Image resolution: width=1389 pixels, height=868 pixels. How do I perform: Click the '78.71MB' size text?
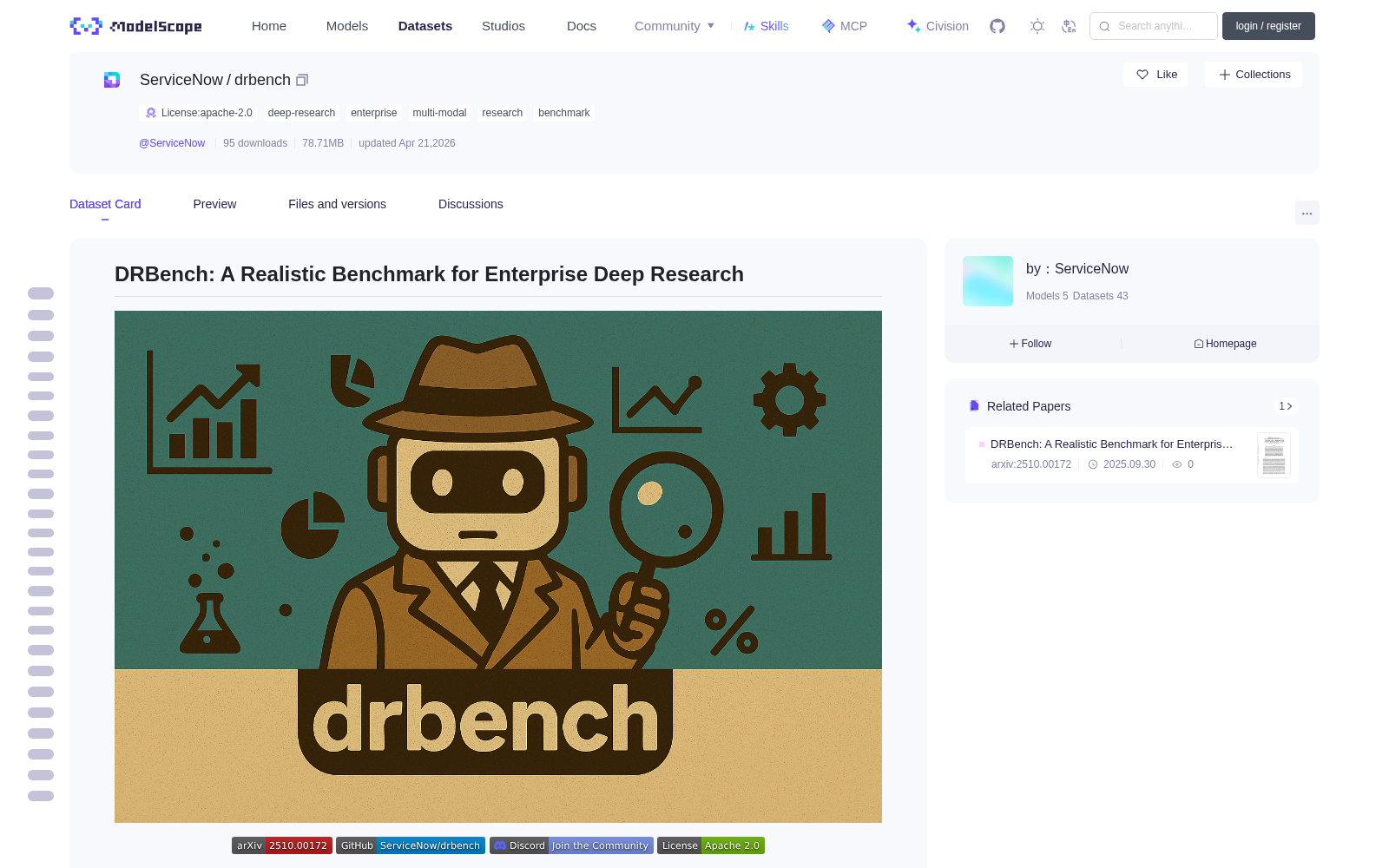[323, 143]
